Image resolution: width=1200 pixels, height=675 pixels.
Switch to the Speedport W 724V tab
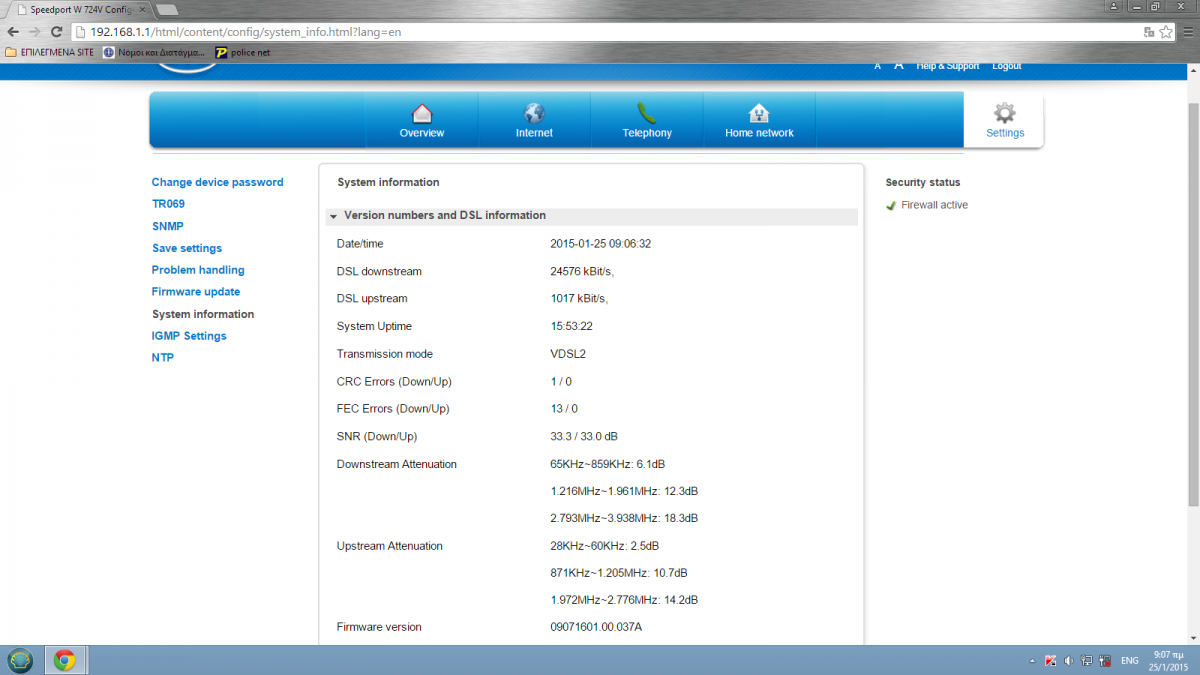coord(80,9)
